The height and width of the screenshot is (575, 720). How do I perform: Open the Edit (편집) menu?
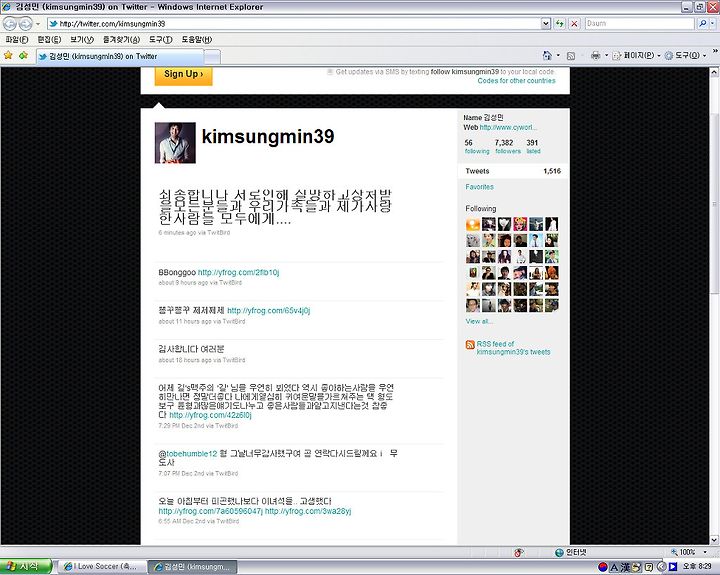[49, 39]
